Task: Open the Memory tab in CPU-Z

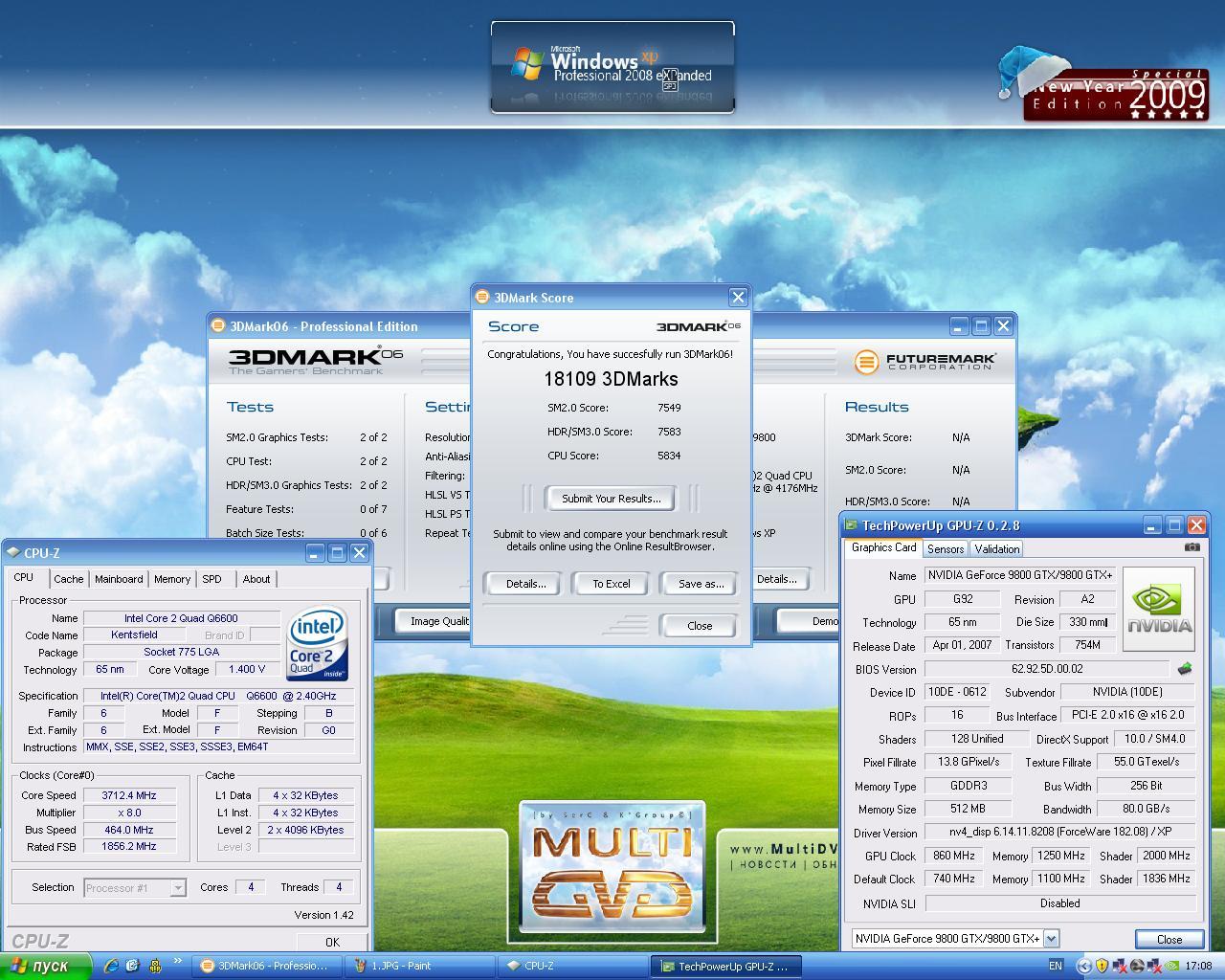Action: point(172,579)
